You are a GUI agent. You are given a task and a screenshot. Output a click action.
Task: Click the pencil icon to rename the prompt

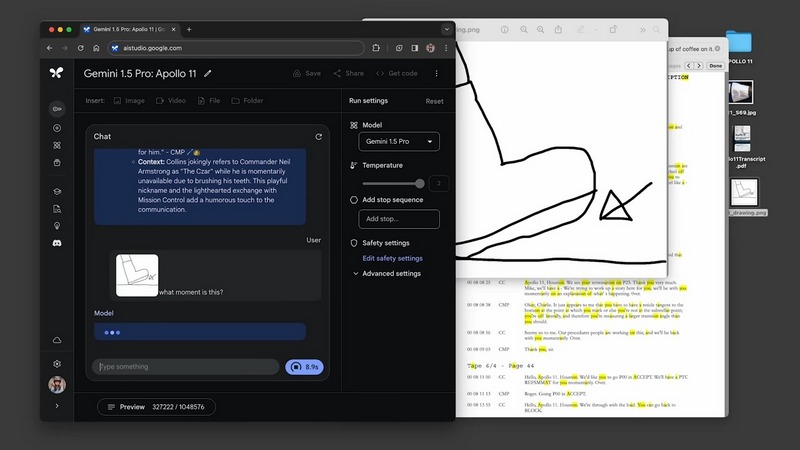tap(208, 73)
